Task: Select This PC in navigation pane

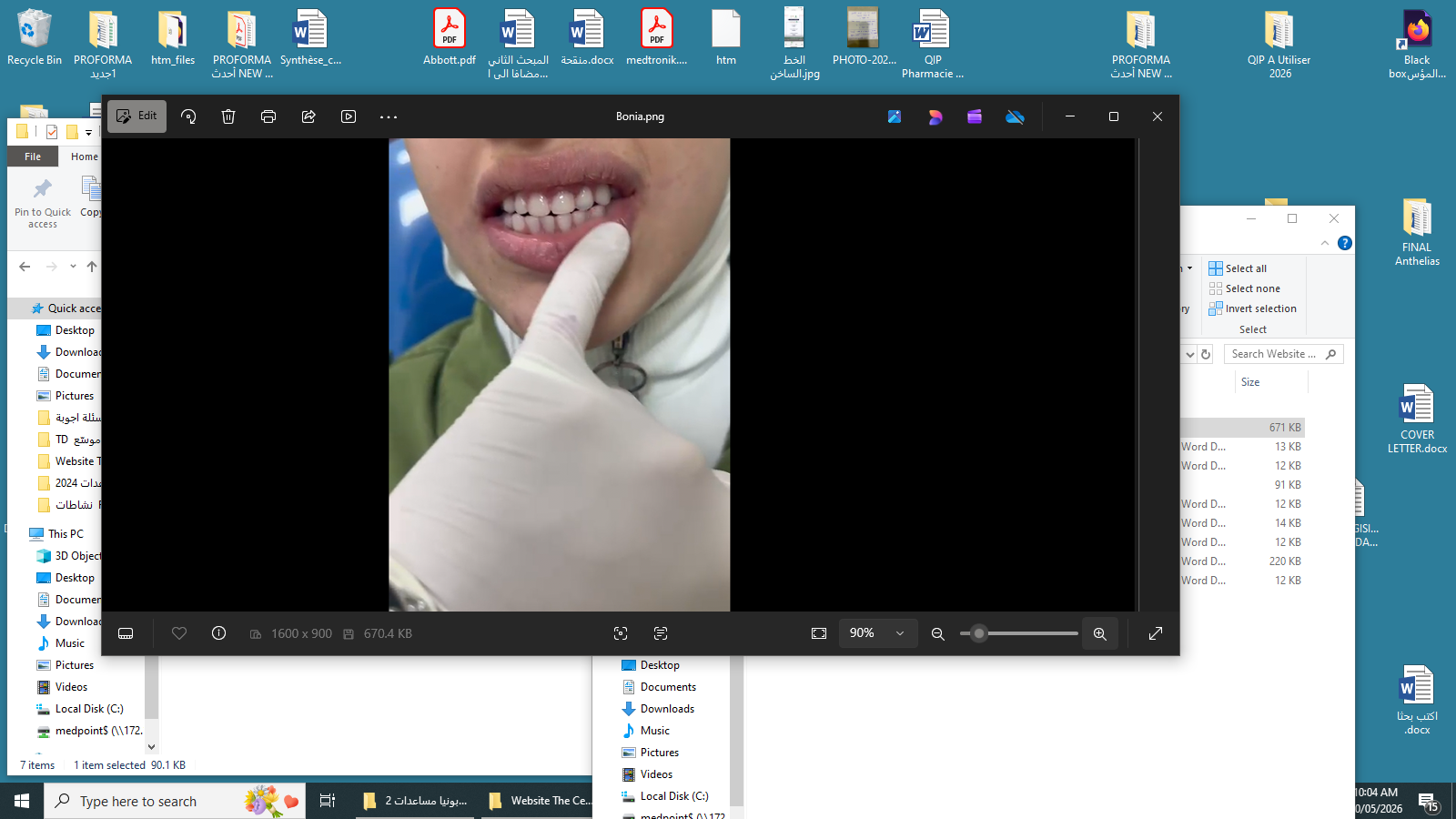Action: tap(56, 534)
